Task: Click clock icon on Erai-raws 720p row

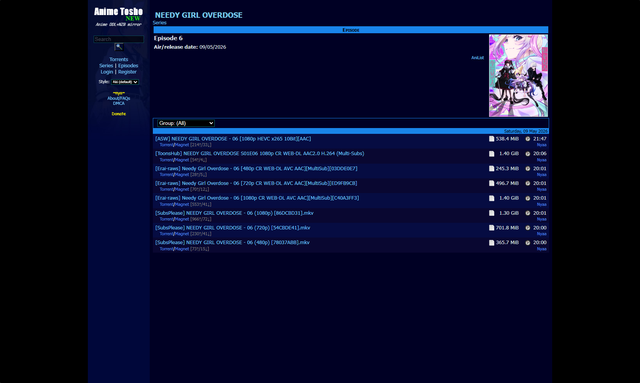Action: coord(528,183)
